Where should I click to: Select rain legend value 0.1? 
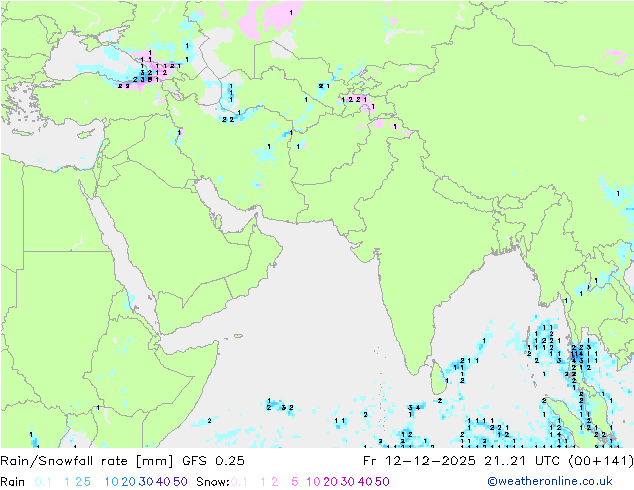[x=43, y=482]
